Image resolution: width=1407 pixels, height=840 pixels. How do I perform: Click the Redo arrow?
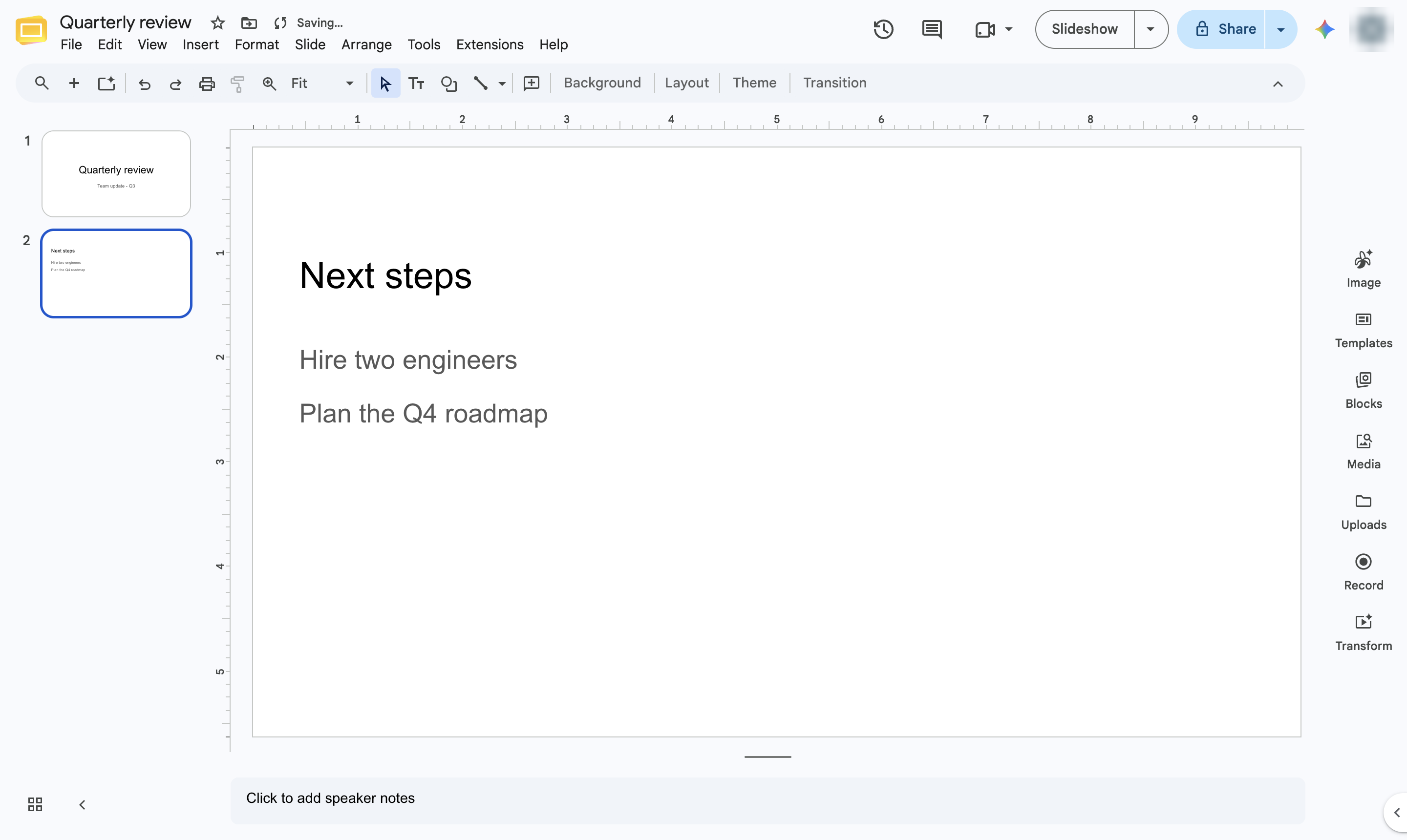tap(175, 84)
